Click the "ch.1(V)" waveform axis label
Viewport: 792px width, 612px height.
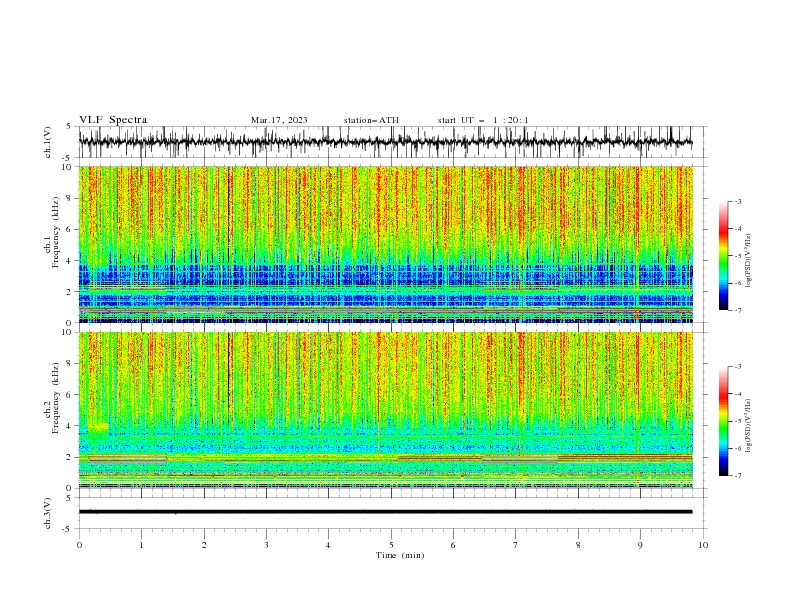48,142
